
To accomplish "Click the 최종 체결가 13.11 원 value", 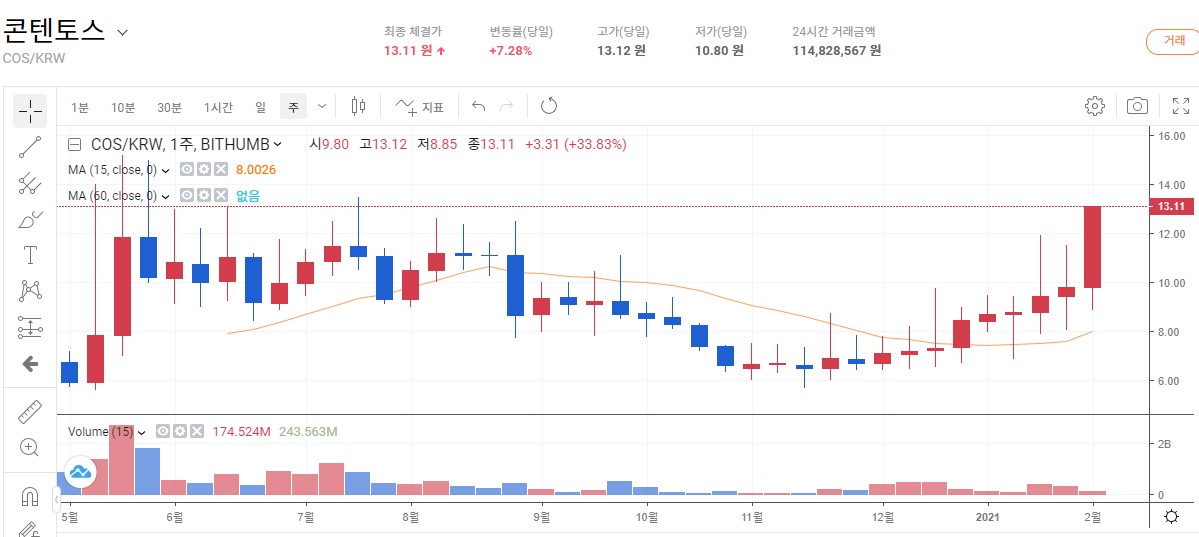I will click(415, 50).
